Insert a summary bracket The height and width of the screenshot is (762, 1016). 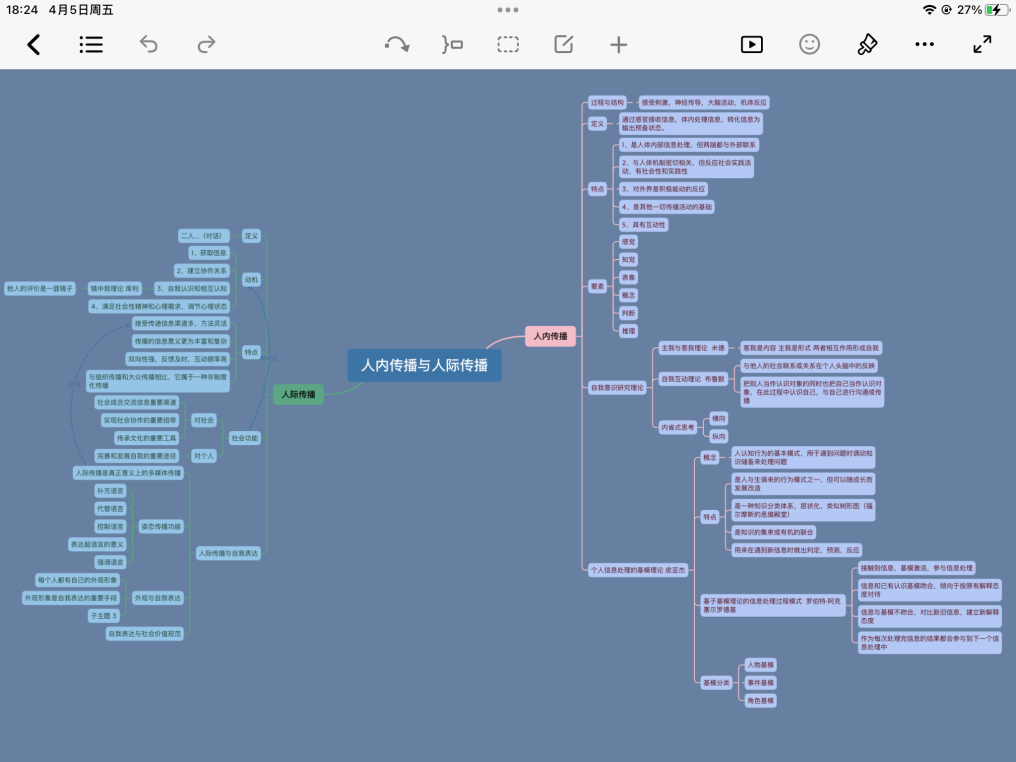coord(452,45)
